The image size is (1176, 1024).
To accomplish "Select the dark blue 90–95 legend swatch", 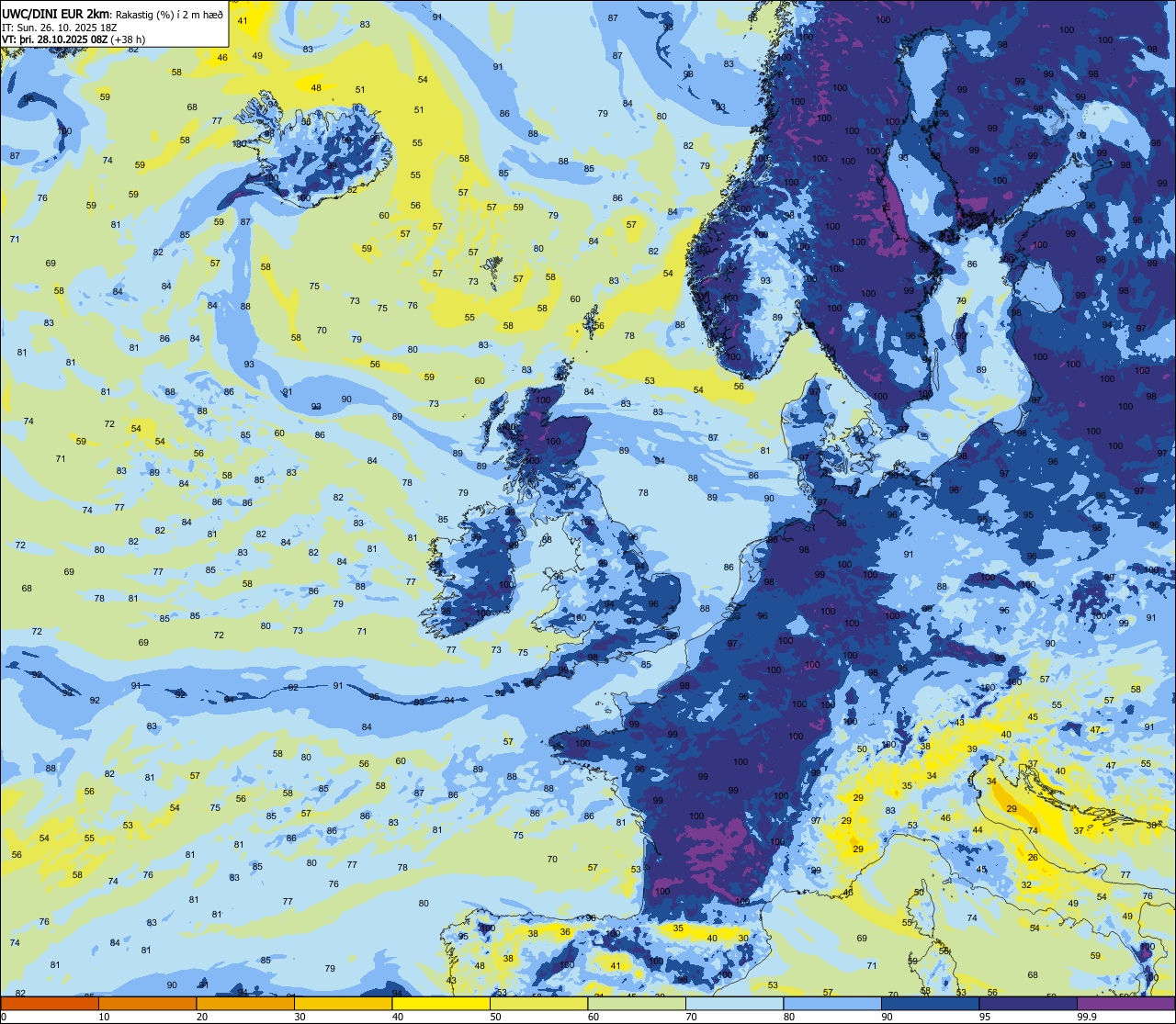I will [x=930, y=1004].
